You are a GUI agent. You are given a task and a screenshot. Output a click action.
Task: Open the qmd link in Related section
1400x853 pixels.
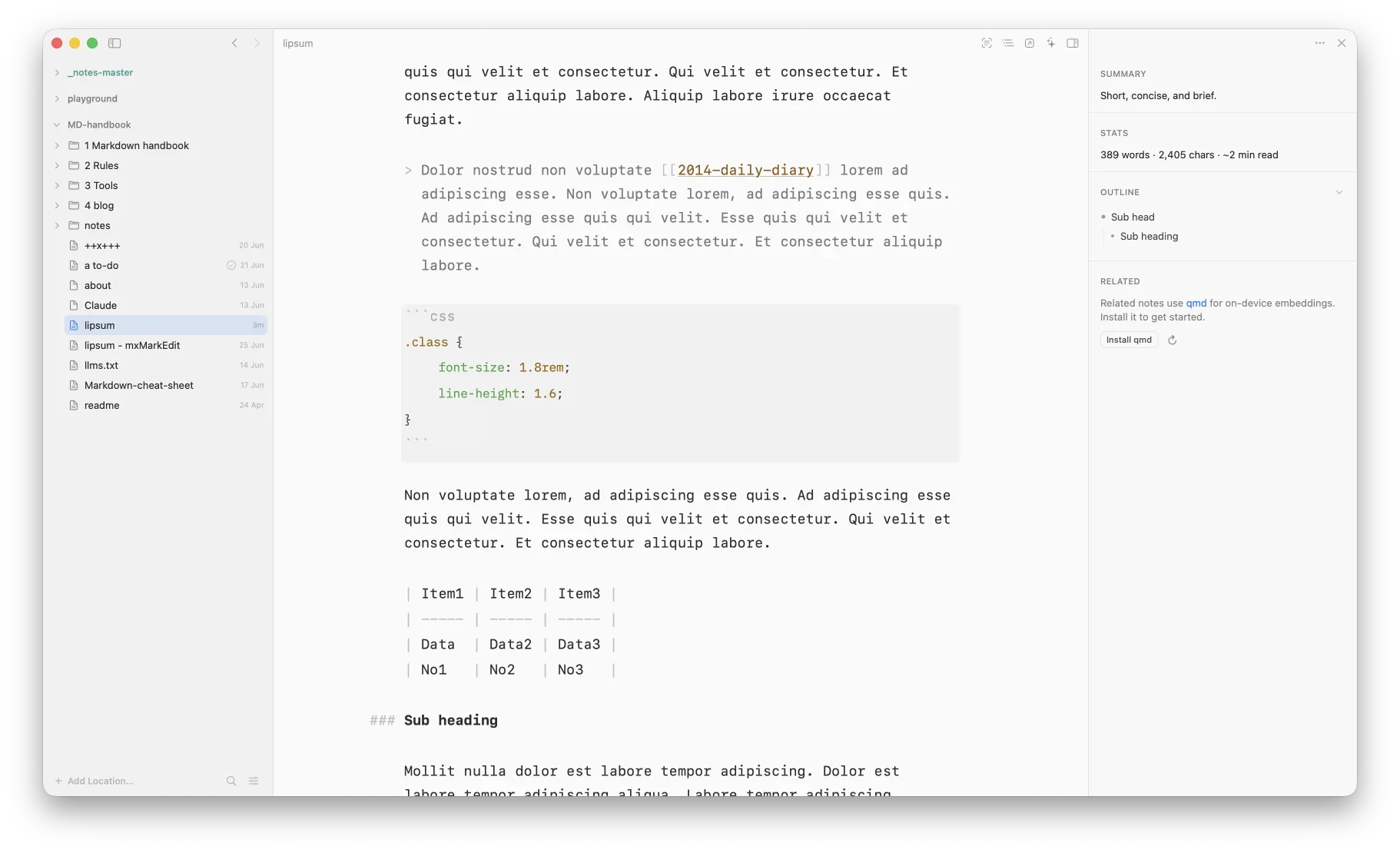(1196, 303)
